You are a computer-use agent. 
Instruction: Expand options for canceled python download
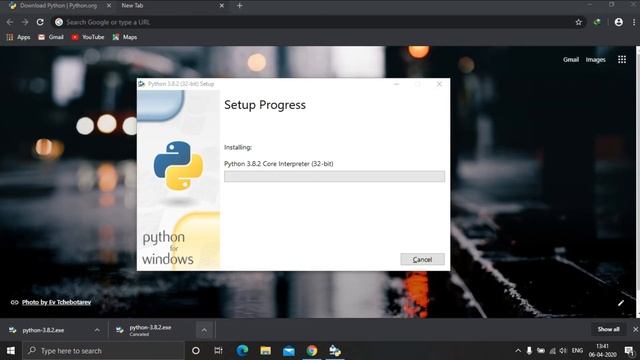pyautogui.click(x=204, y=330)
